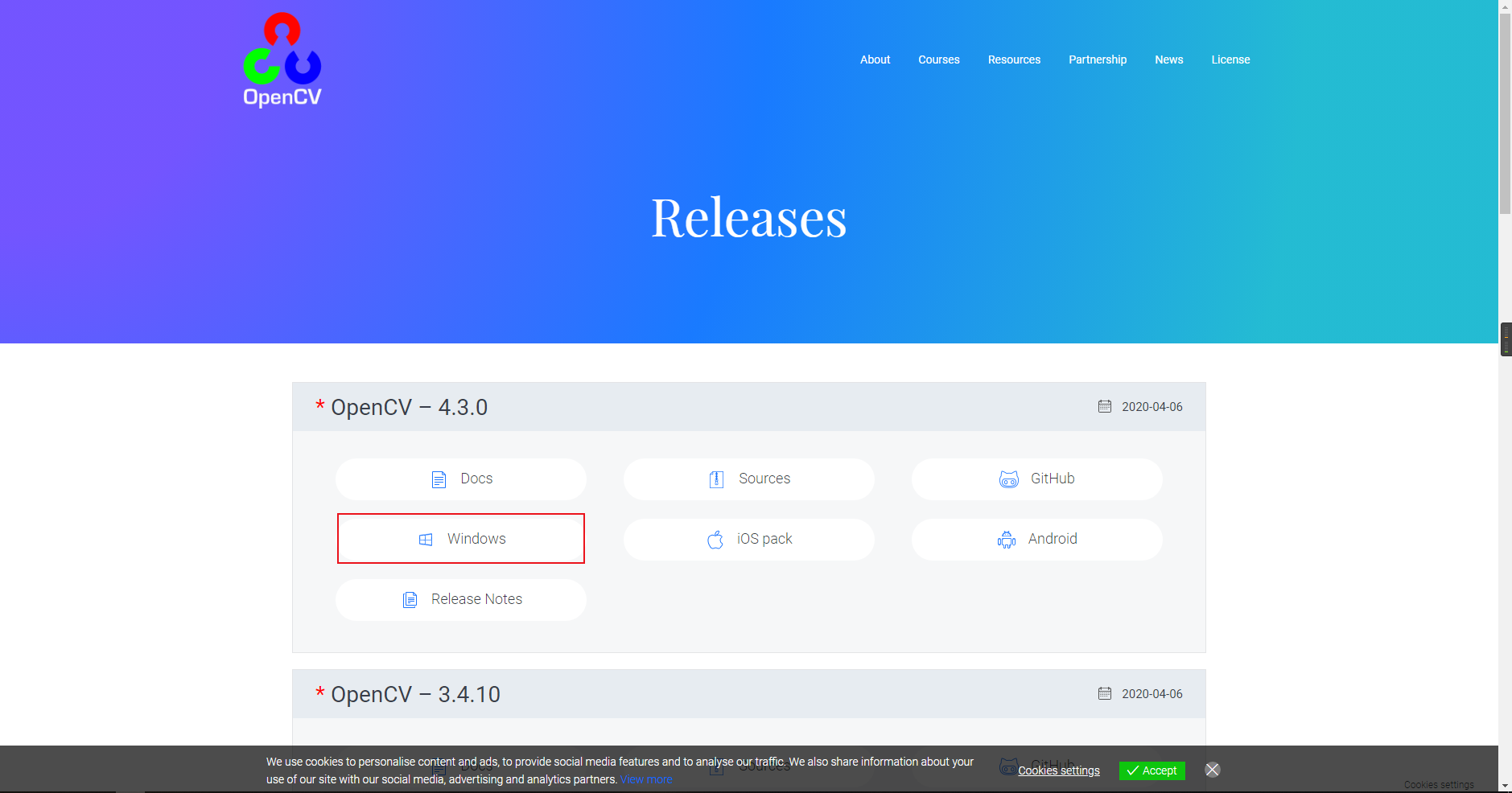Download Sources for OpenCV 4.3.0
This screenshot has width=1512, height=793.
point(749,479)
